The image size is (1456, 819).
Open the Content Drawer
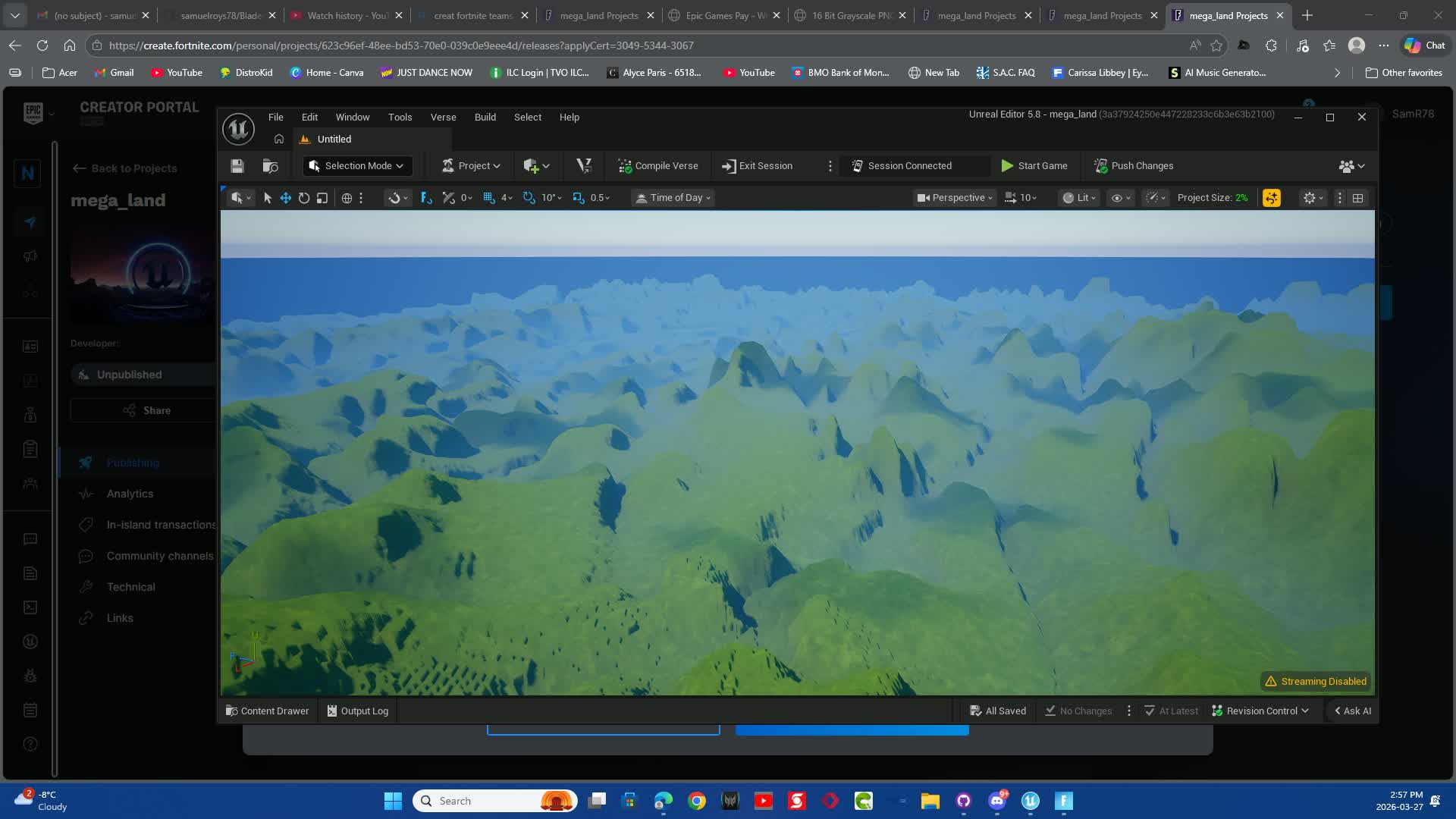point(268,711)
